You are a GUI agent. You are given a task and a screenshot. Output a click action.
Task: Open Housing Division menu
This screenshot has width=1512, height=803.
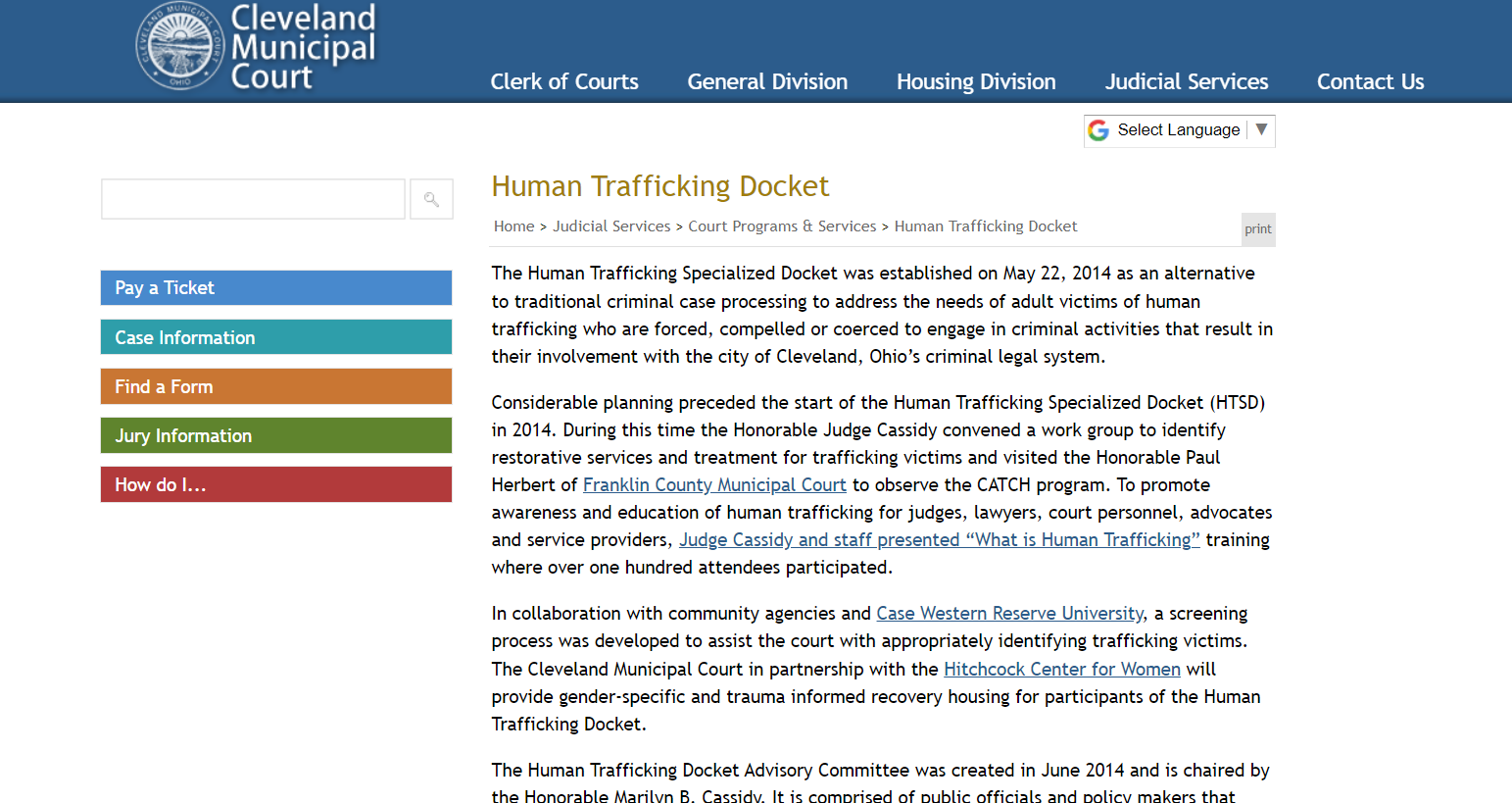point(976,82)
